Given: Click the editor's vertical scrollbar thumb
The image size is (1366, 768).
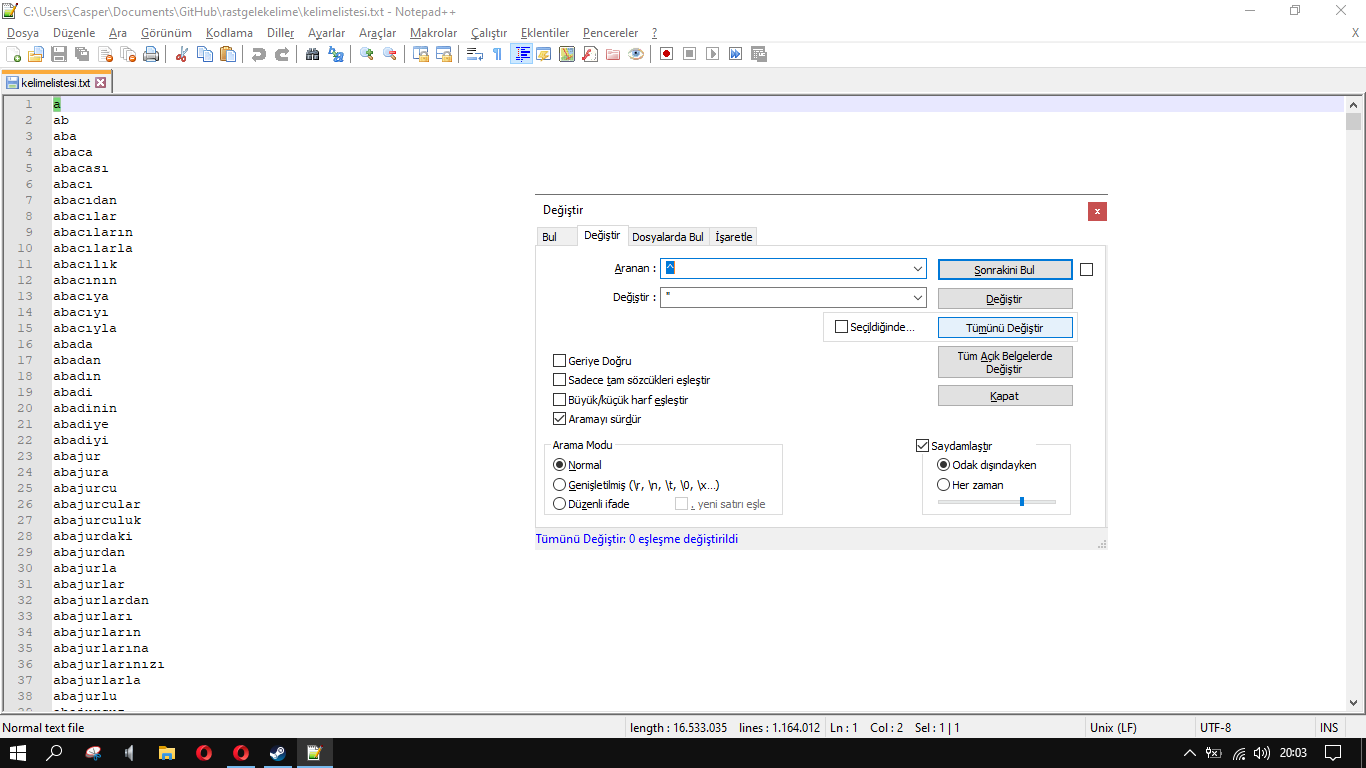Looking at the screenshot, I should tap(1354, 122).
